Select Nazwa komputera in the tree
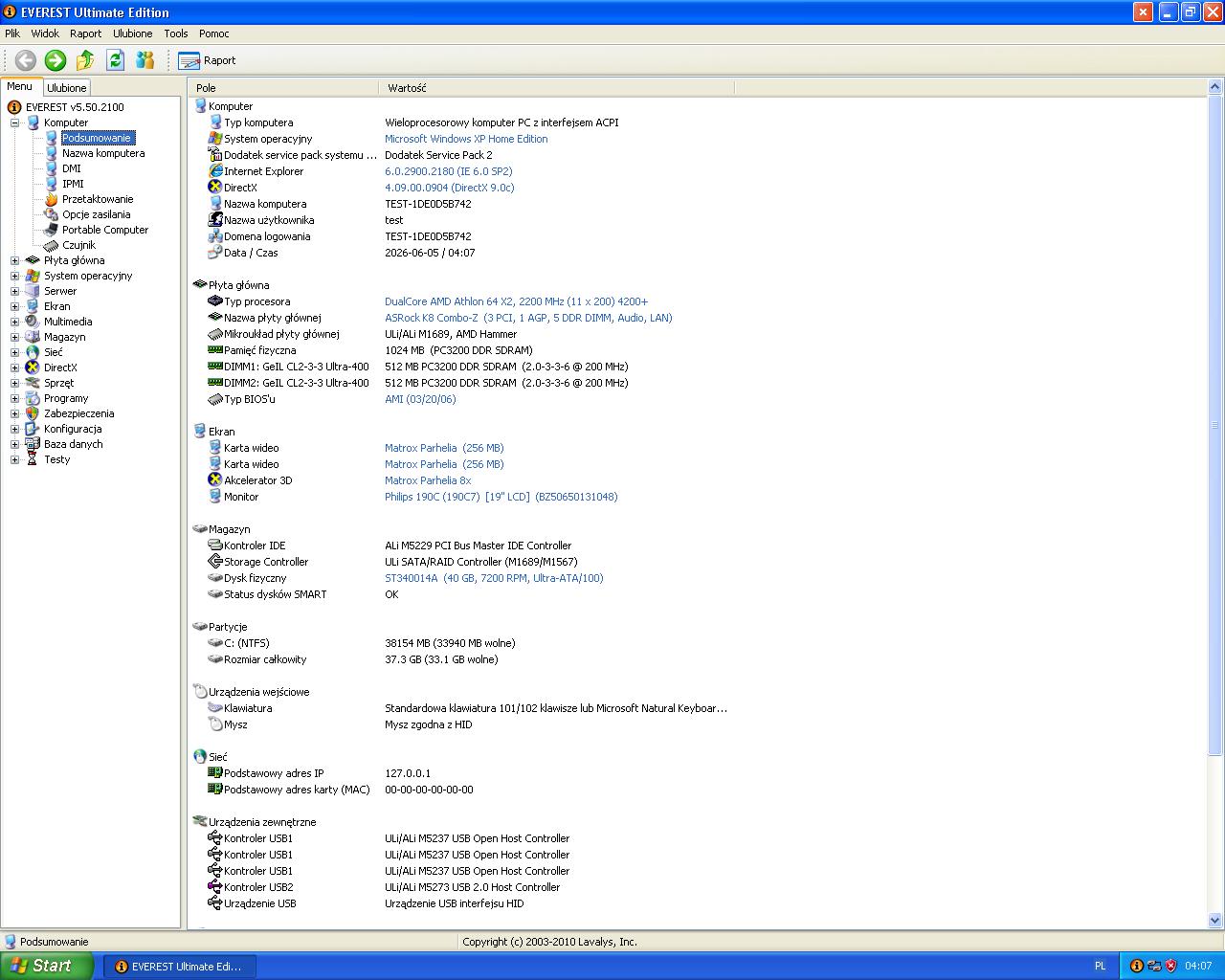Screen dimensions: 1225x980 point(103,153)
